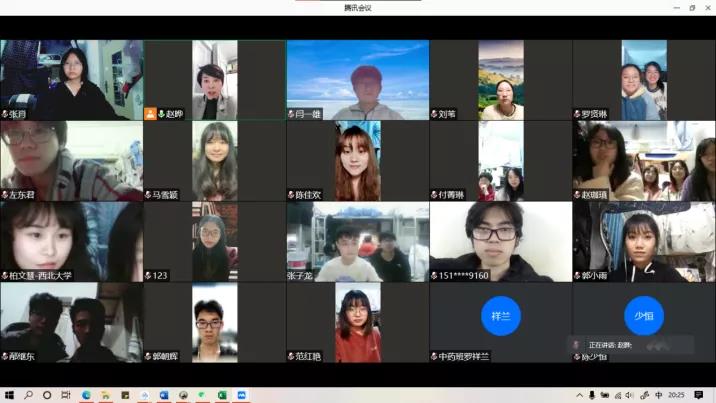Switch input method via the 中 indicator
Image resolution: width=716 pixels, height=403 pixels.
click(658, 395)
